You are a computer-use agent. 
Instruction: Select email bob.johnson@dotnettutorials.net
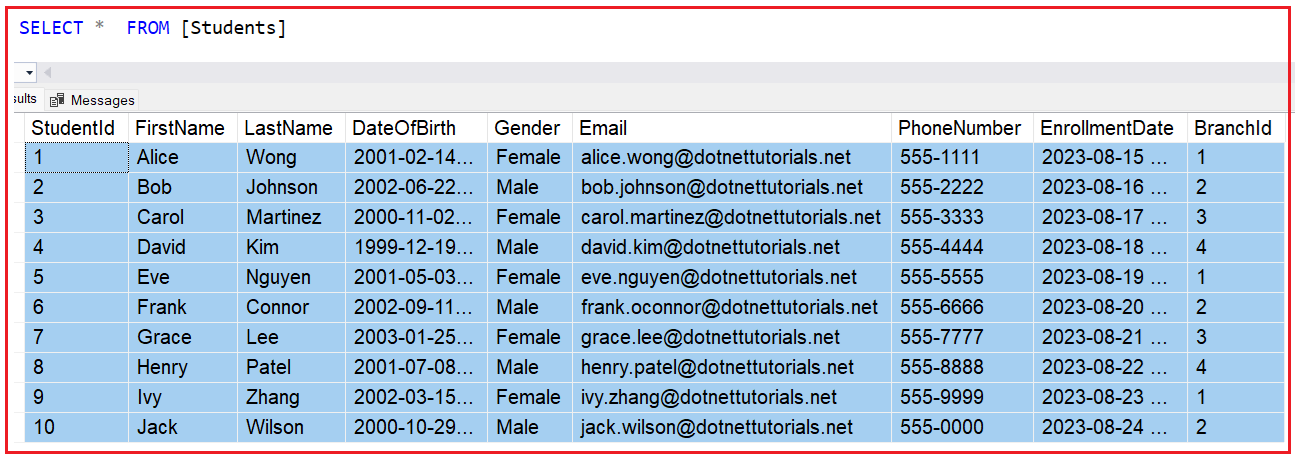pos(732,187)
